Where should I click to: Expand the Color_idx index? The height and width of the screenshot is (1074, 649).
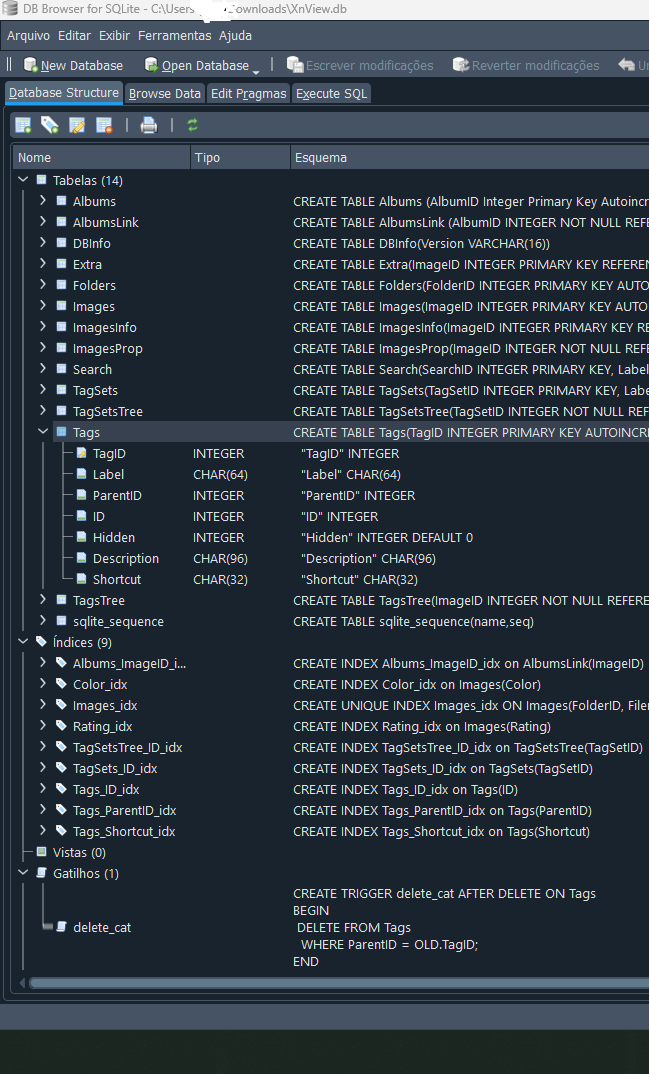(x=43, y=684)
